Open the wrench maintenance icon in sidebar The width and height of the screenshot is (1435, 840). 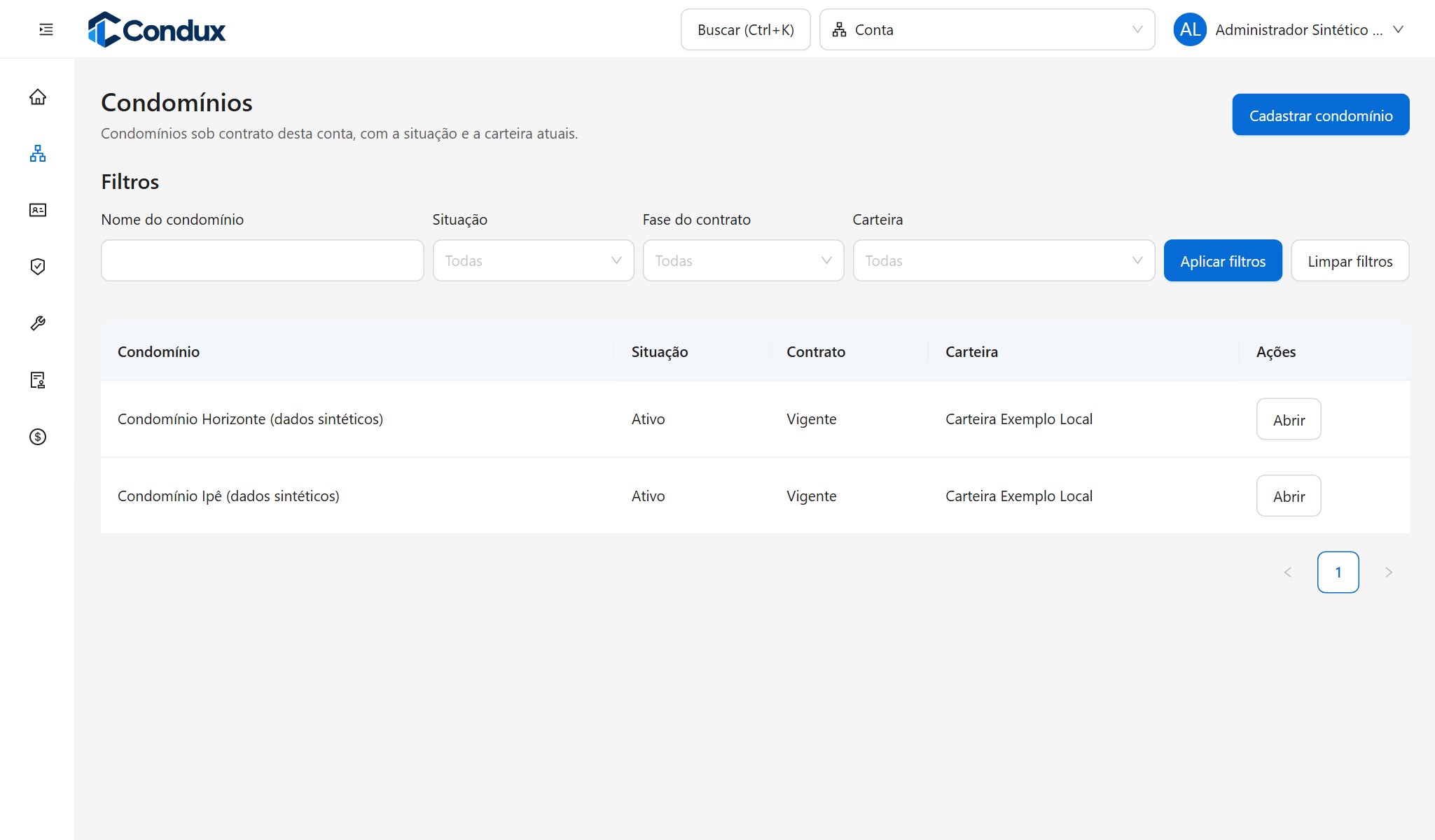(38, 323)
